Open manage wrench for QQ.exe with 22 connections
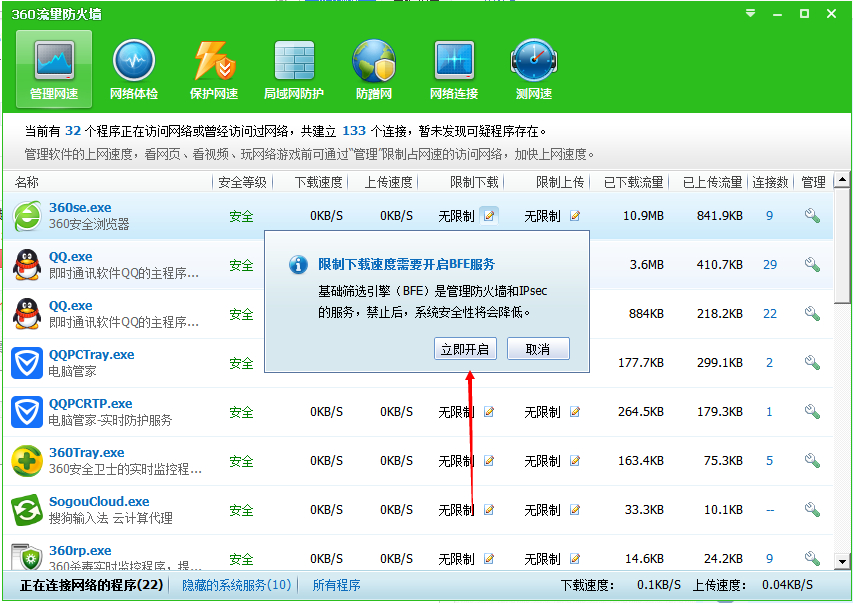Screen dimensions: 853x603 click(x=812, y=314)
